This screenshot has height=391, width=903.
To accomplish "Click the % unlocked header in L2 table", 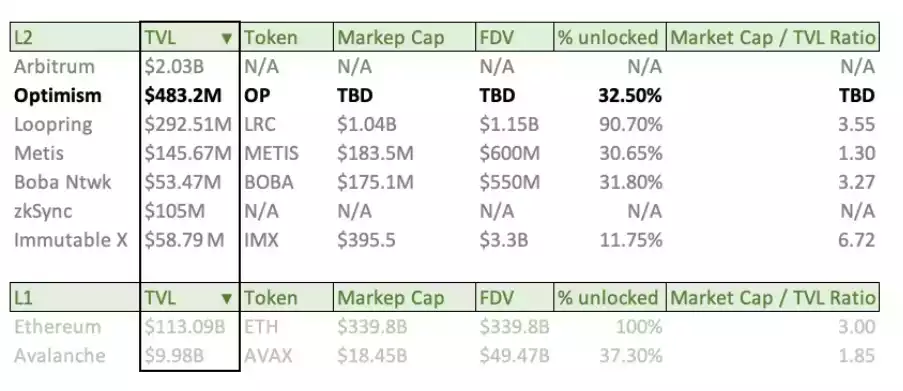I will pyautogui.click(x=610, y=38).
